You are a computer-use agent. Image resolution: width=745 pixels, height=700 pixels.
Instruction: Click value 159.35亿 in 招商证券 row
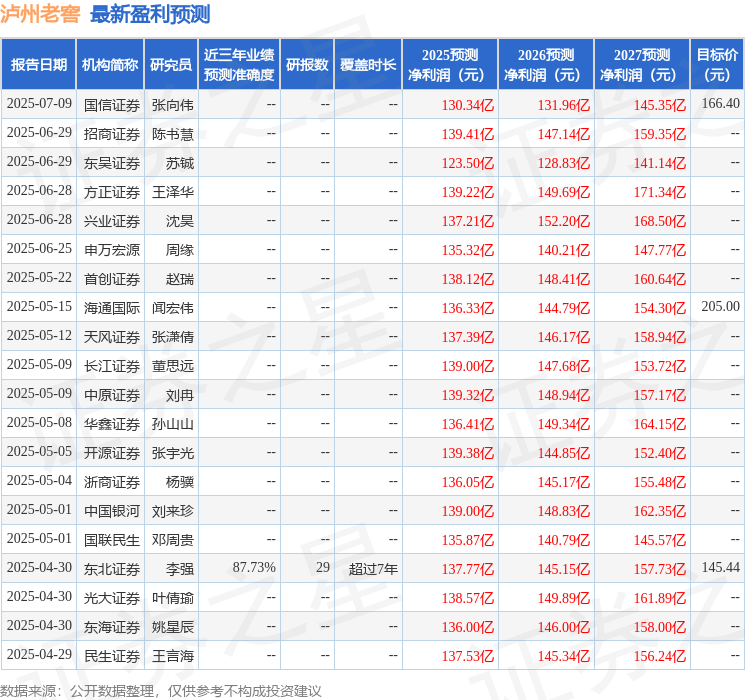pyautogui.click(x=660, y=134)
